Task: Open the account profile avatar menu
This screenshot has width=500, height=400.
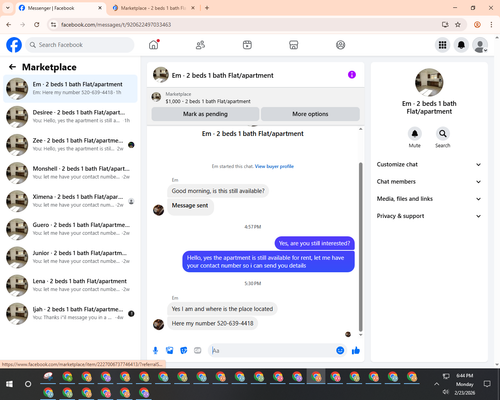Action: coord(480,45)
